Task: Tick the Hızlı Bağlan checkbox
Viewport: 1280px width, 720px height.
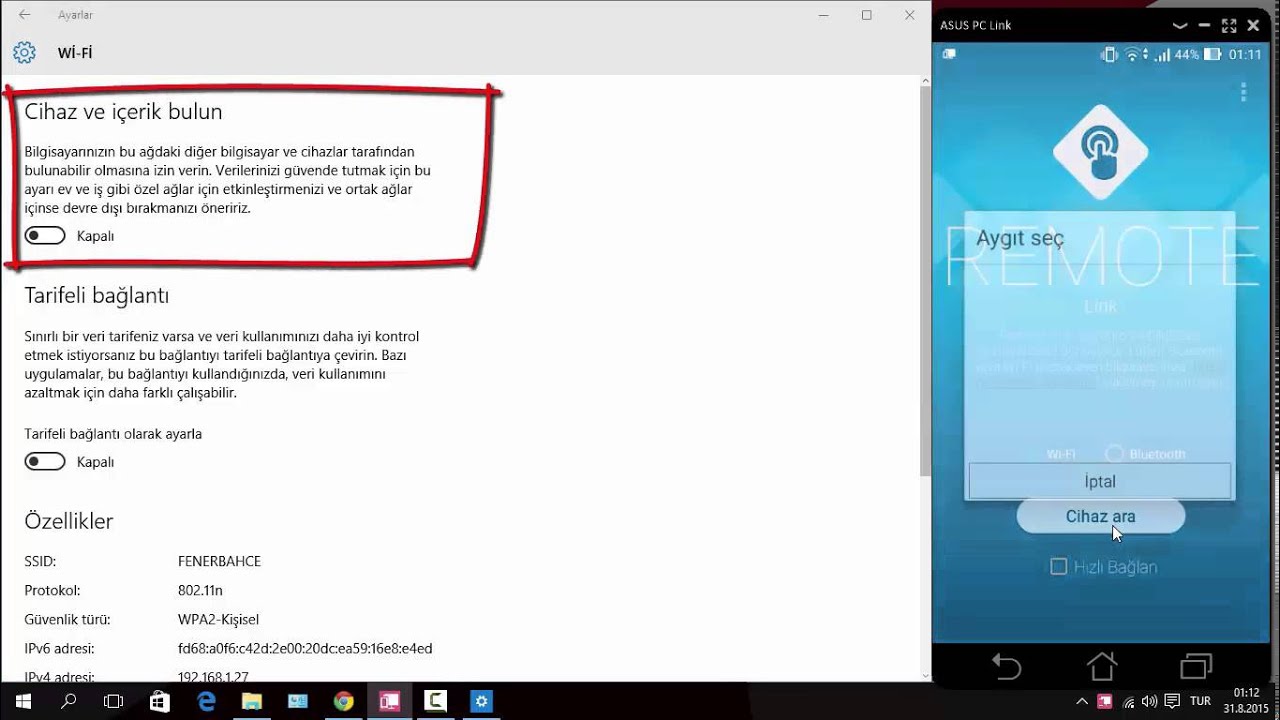Action: pyautogui.click(x=1059, y=567)
